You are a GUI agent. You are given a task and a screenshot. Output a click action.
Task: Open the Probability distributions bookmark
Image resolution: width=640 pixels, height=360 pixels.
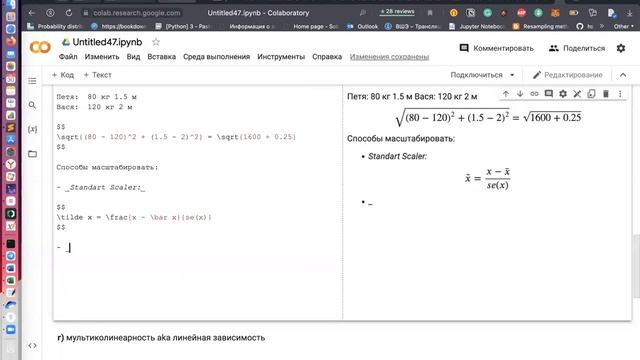[x=55, y=26]
